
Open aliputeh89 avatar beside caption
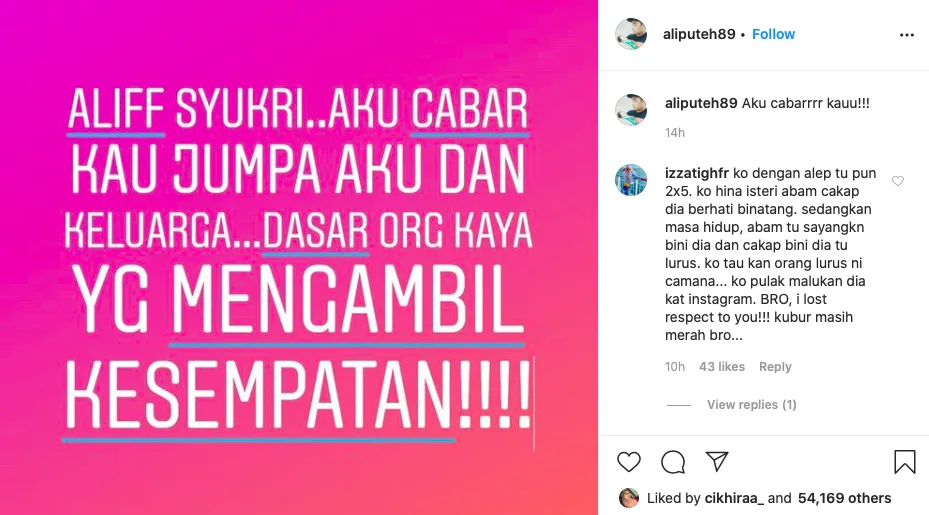[x=631, y=110]
